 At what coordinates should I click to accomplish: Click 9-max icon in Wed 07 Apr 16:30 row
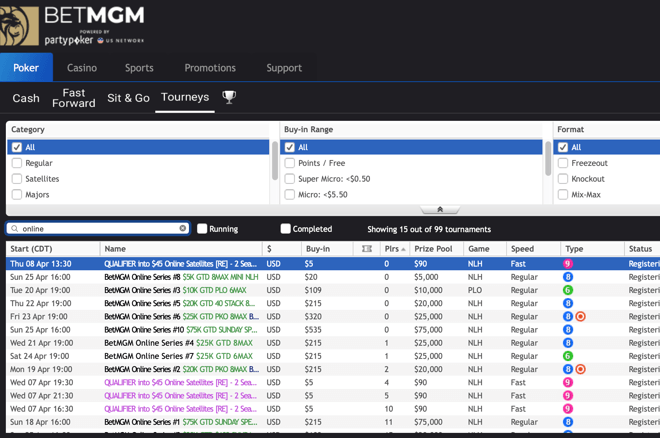tap(567, 409)
